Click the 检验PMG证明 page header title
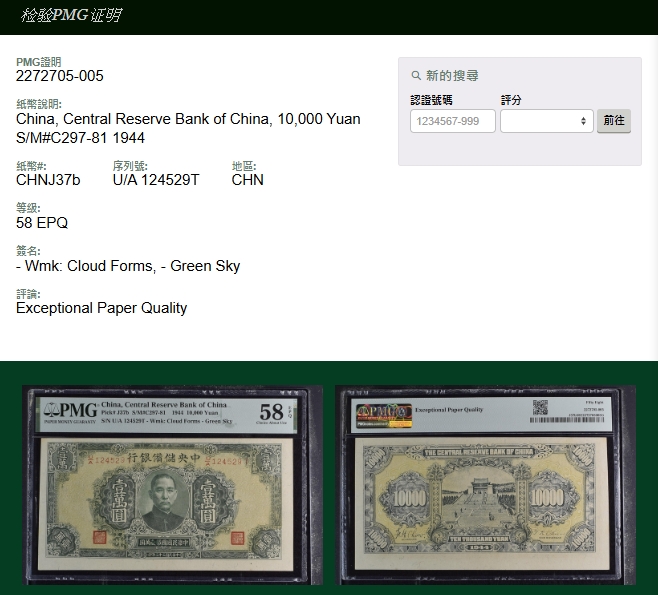Viewport: 658px width, 595px height. pos(71,16)
